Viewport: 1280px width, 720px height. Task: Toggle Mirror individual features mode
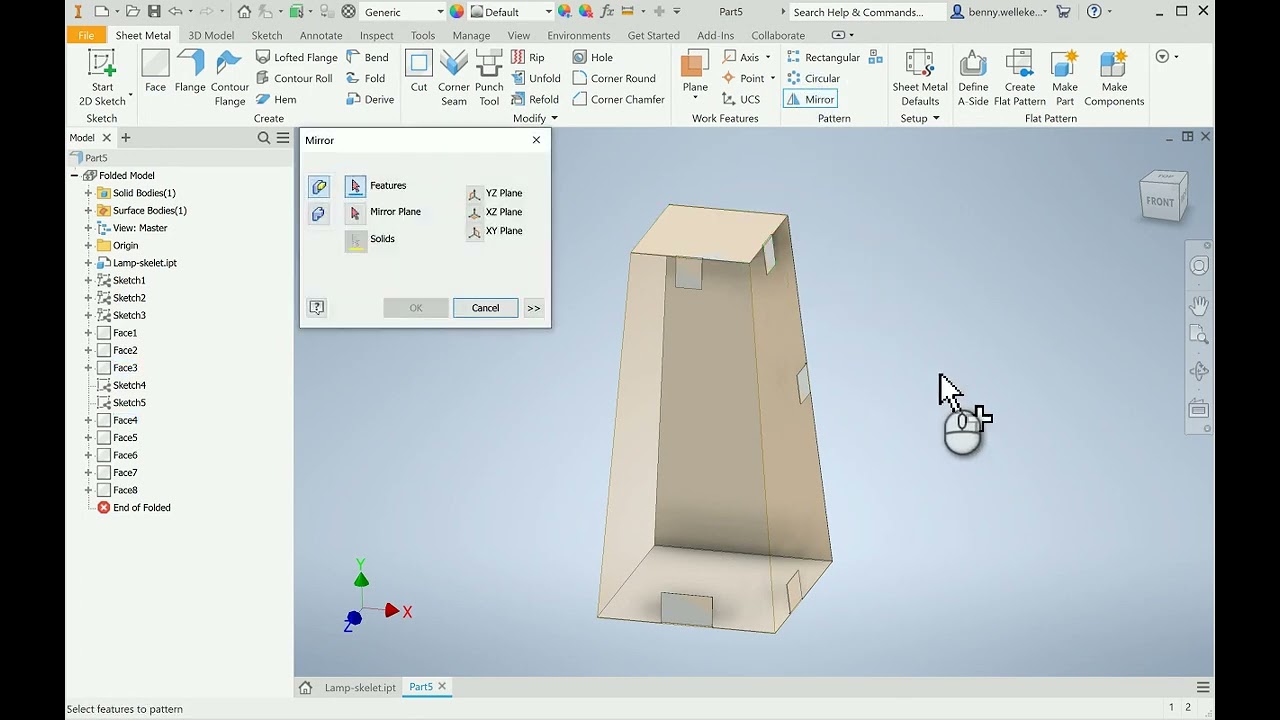point(319,187)
